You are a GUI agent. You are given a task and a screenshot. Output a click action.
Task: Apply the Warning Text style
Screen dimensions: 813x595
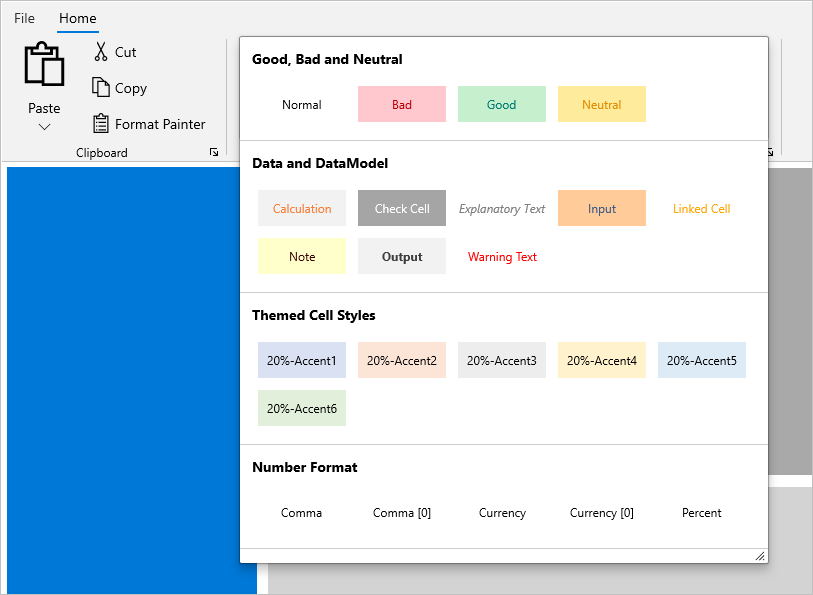[502, 257]
